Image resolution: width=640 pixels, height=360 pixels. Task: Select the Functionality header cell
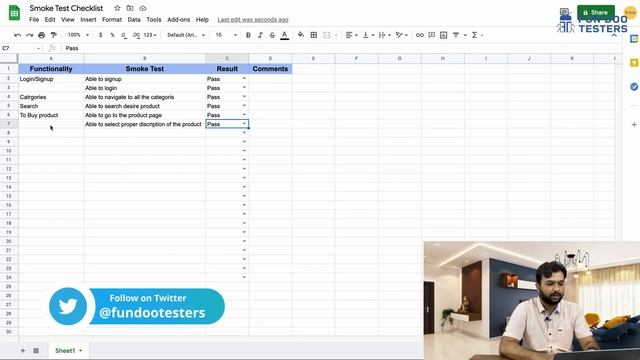pos(51,69)
